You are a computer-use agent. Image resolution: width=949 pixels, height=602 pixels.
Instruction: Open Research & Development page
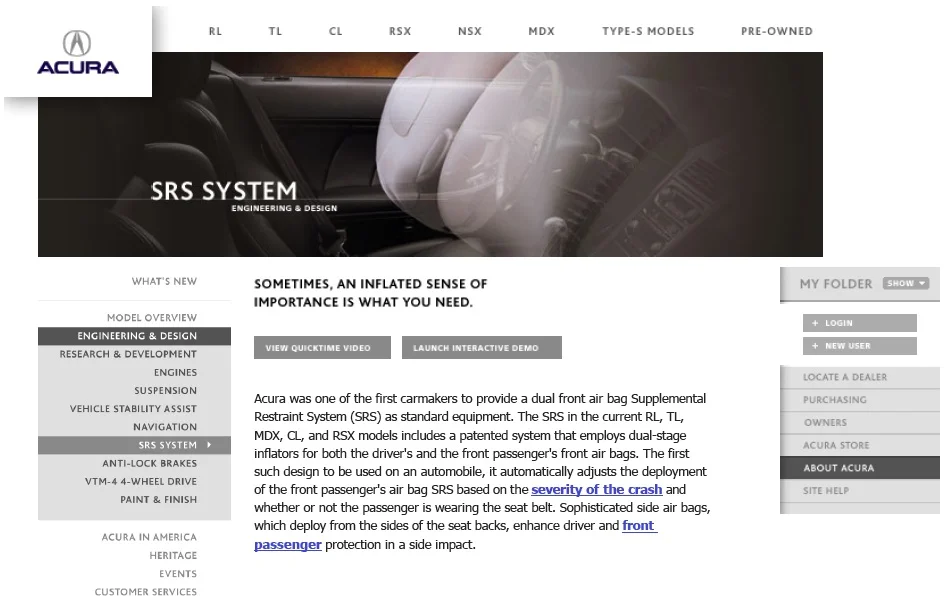128,354
